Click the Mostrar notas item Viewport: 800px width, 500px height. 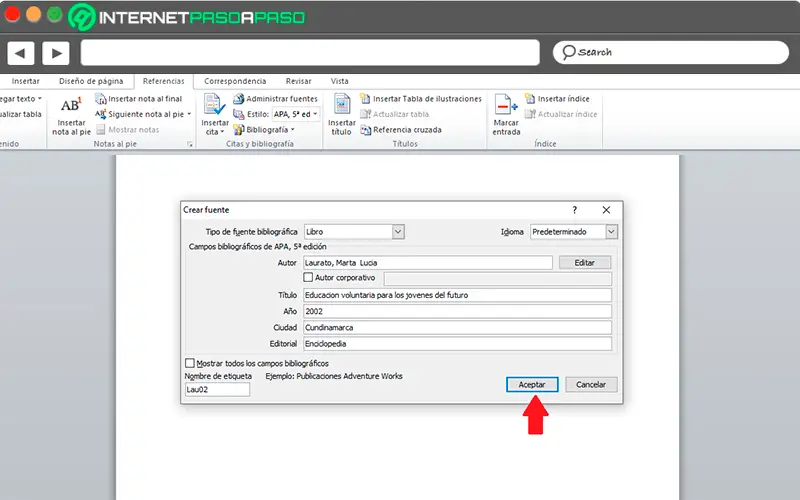pos(128,130)
